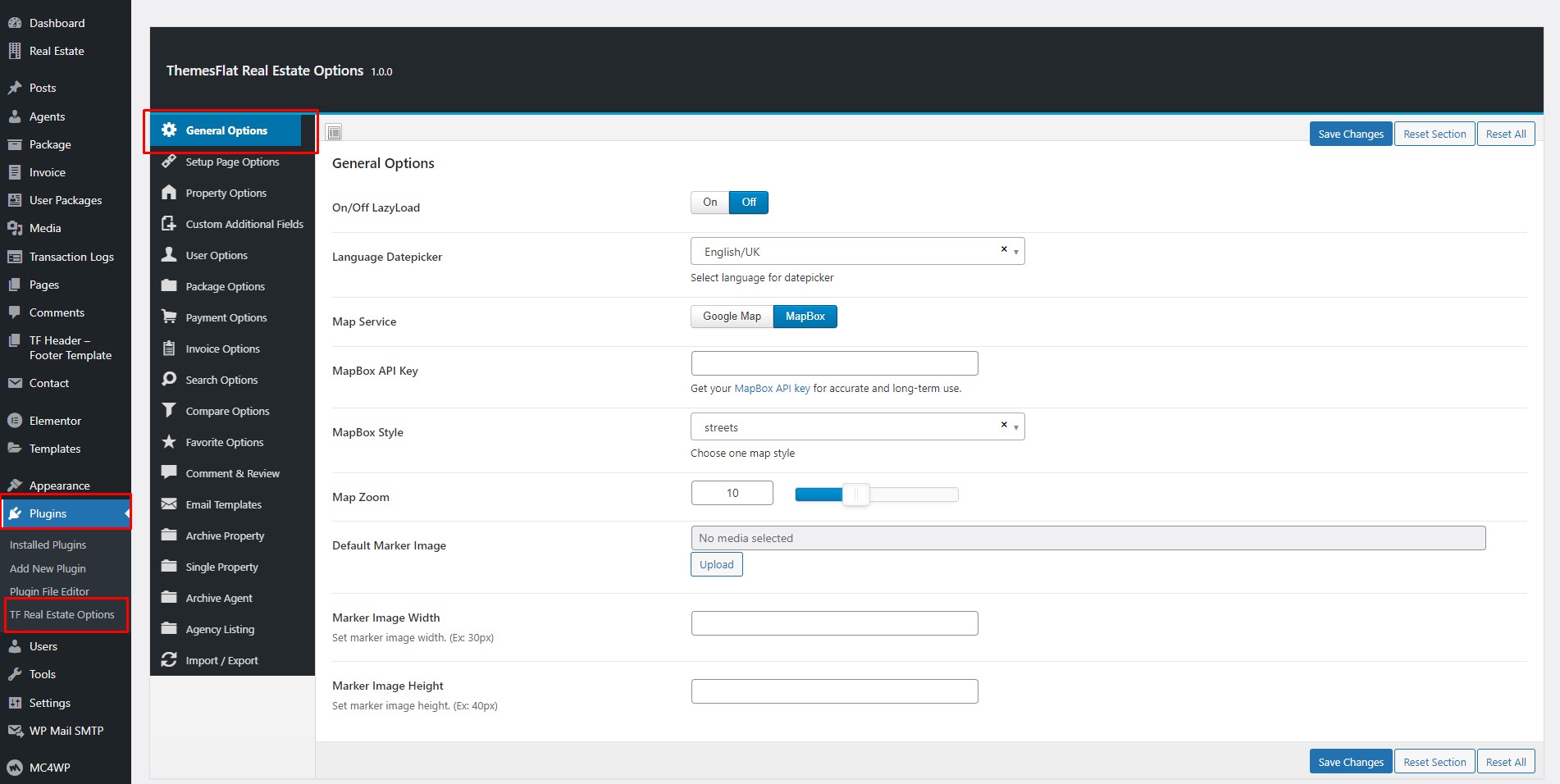1560x784 pixels.
Task: Select MapBox as map service
Action: coord(805,317)
